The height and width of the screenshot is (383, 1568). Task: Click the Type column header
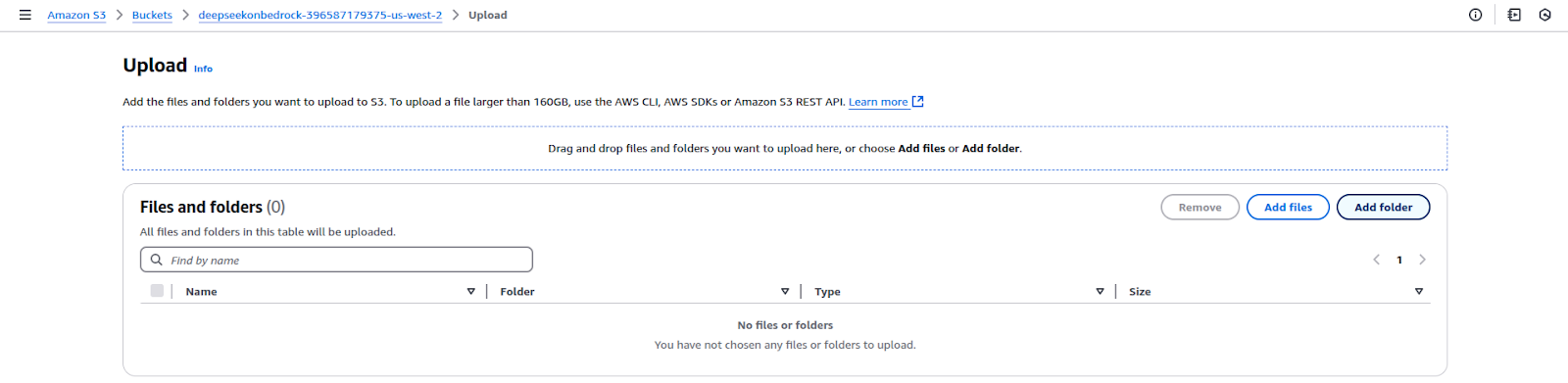827,292
